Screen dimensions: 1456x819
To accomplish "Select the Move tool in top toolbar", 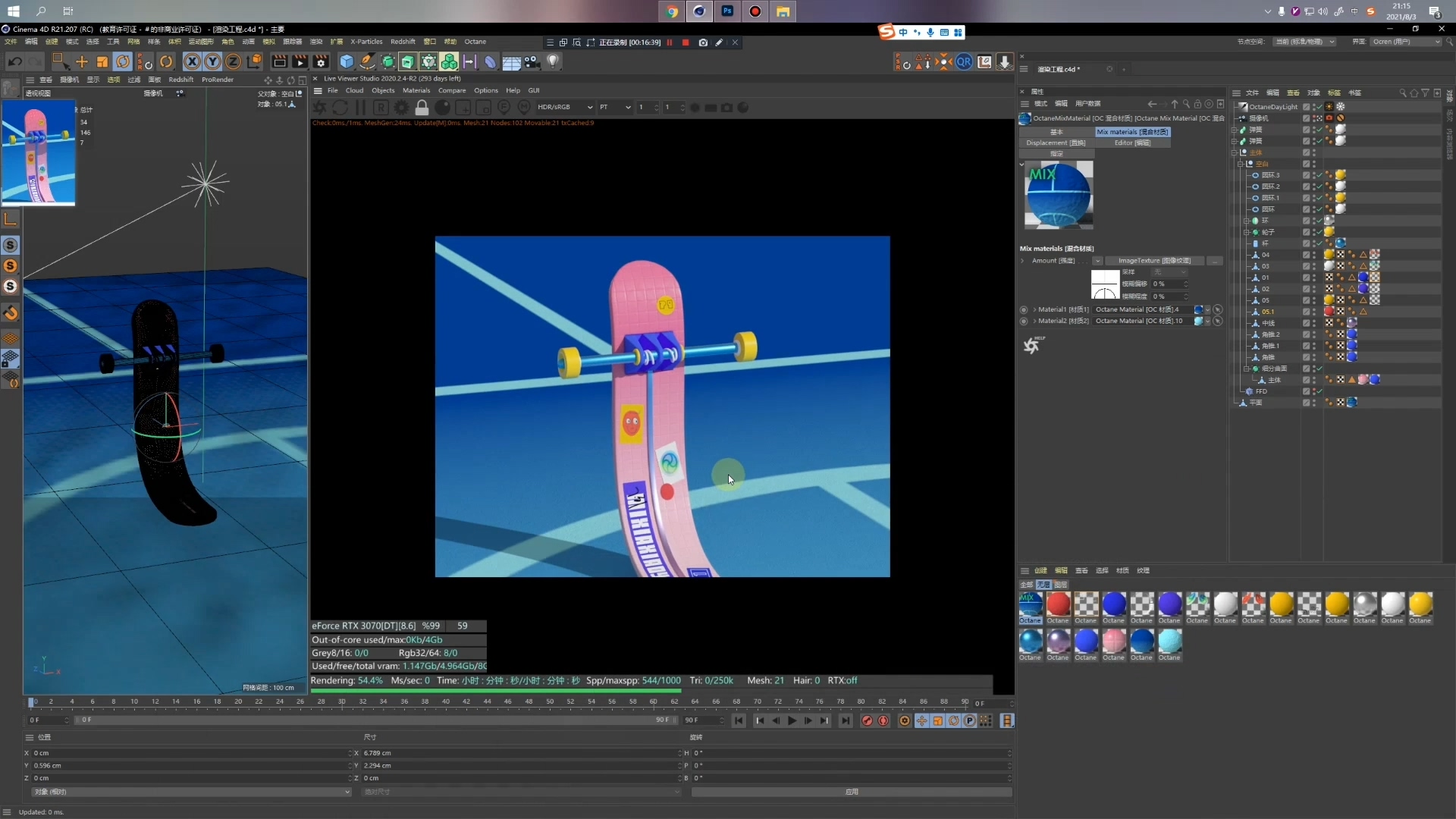I will point(82,62).
